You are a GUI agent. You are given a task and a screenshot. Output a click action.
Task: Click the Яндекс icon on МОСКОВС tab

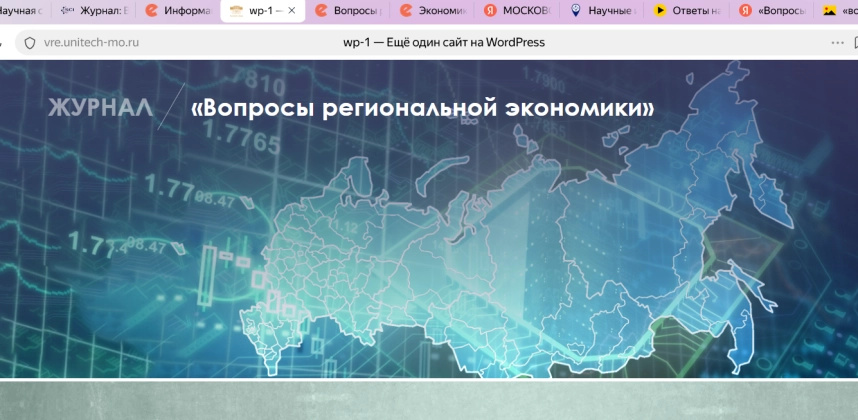tap(491, 11)
